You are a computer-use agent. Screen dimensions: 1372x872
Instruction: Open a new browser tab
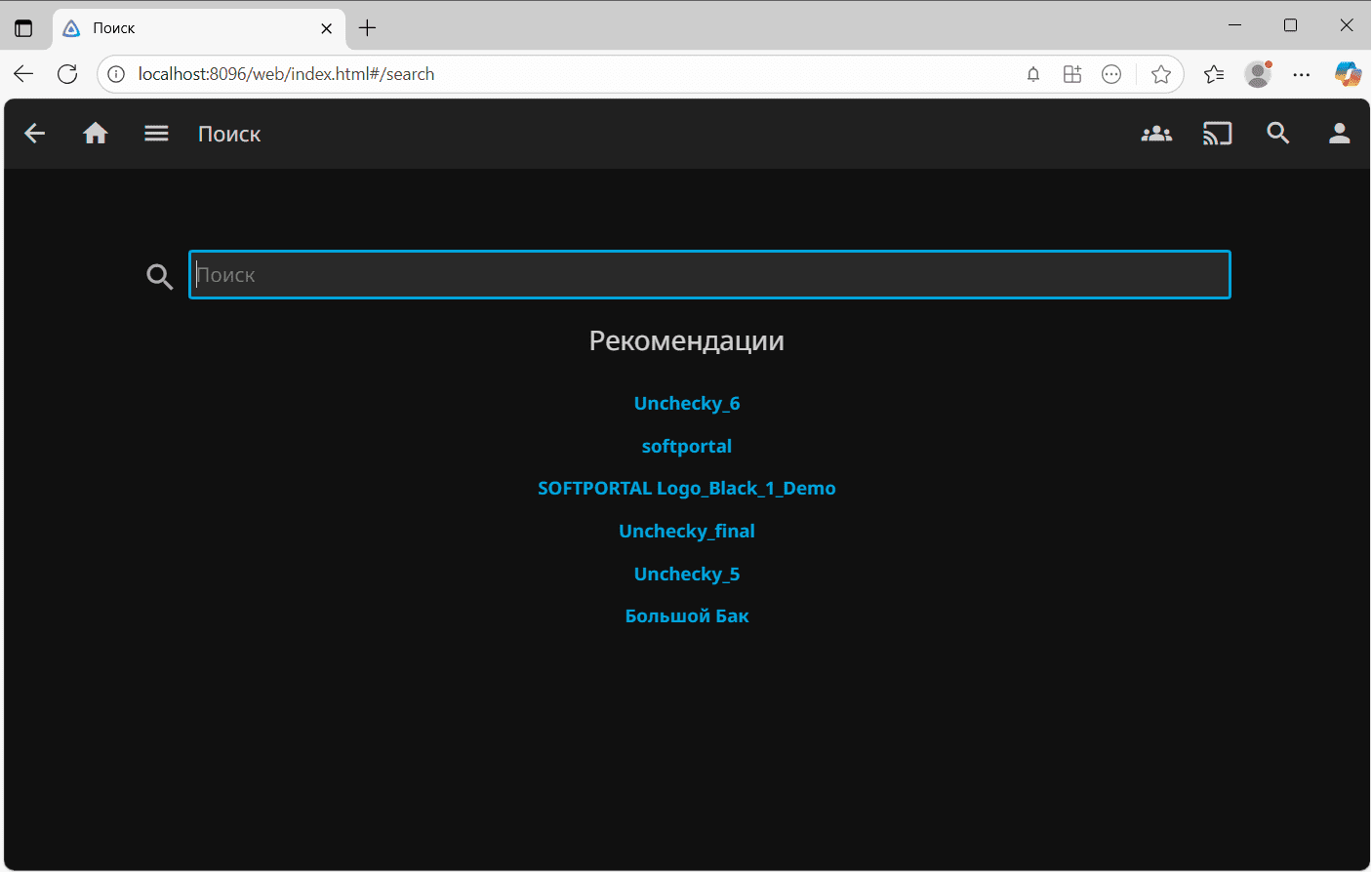368,28
